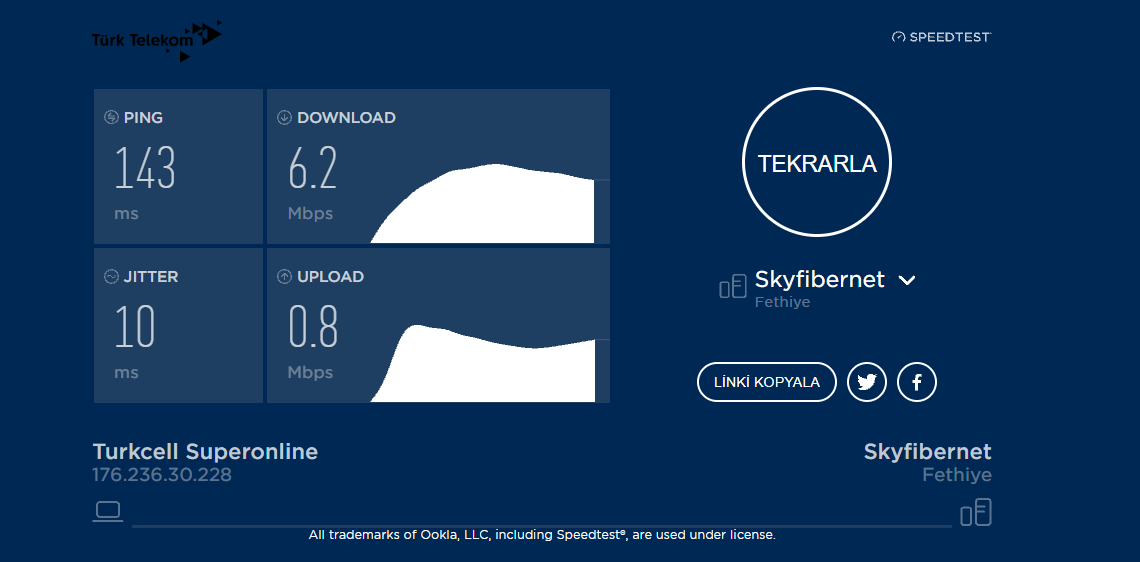Click the download speed graph
The height and width of the screenshot is (562, 1140).
483,204
